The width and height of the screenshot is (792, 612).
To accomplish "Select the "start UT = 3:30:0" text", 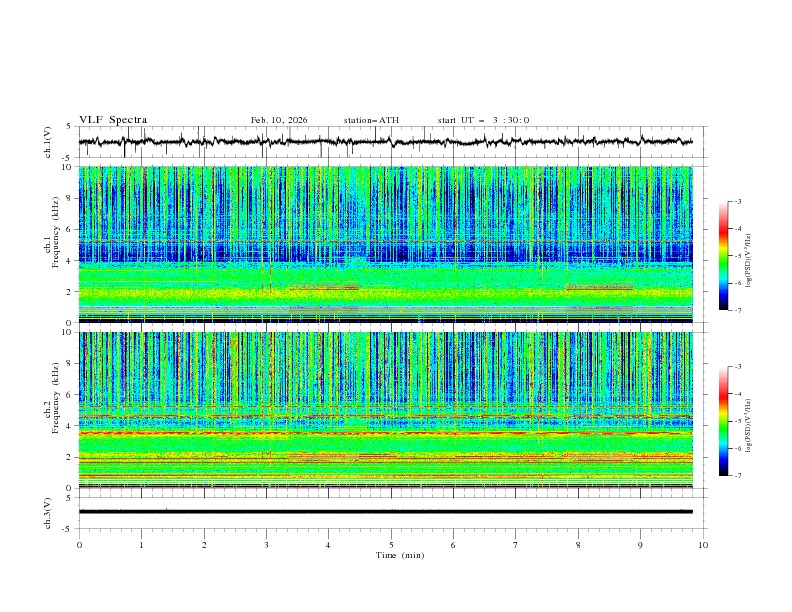I will [x=483, y=120].
